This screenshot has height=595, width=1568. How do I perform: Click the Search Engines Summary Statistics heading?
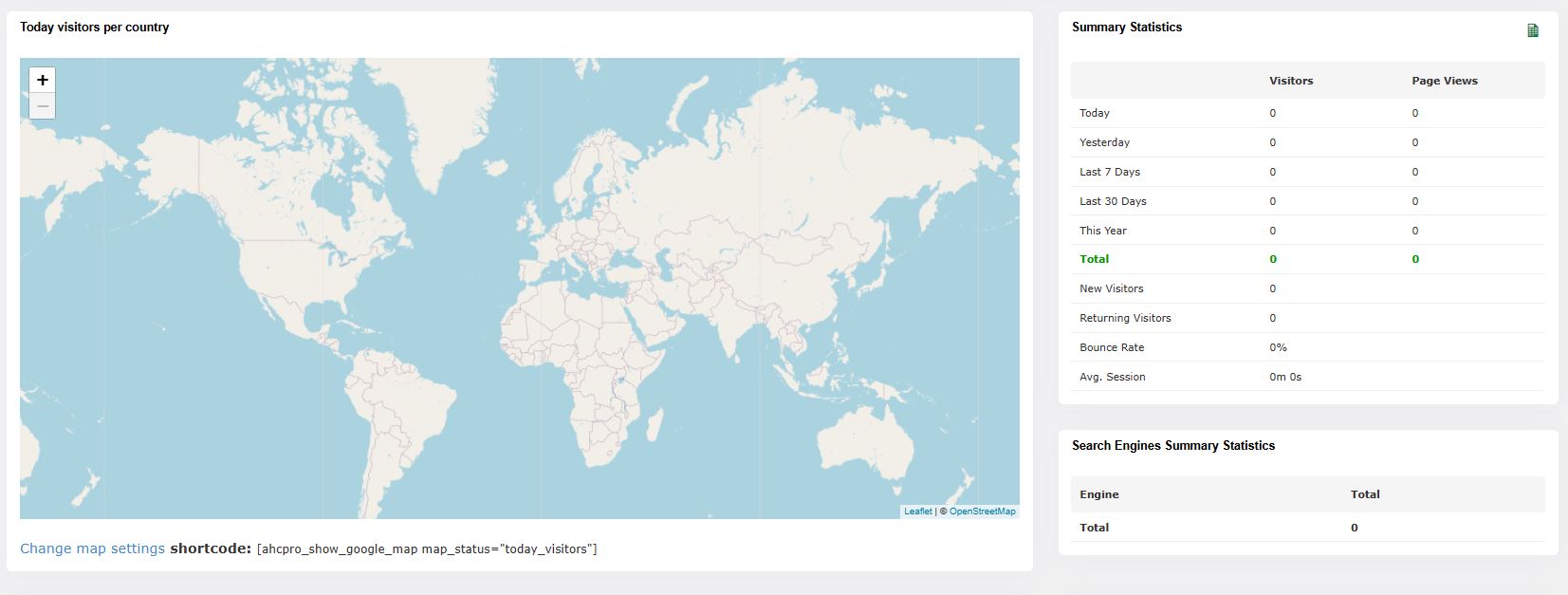[x=1172, y=445]
